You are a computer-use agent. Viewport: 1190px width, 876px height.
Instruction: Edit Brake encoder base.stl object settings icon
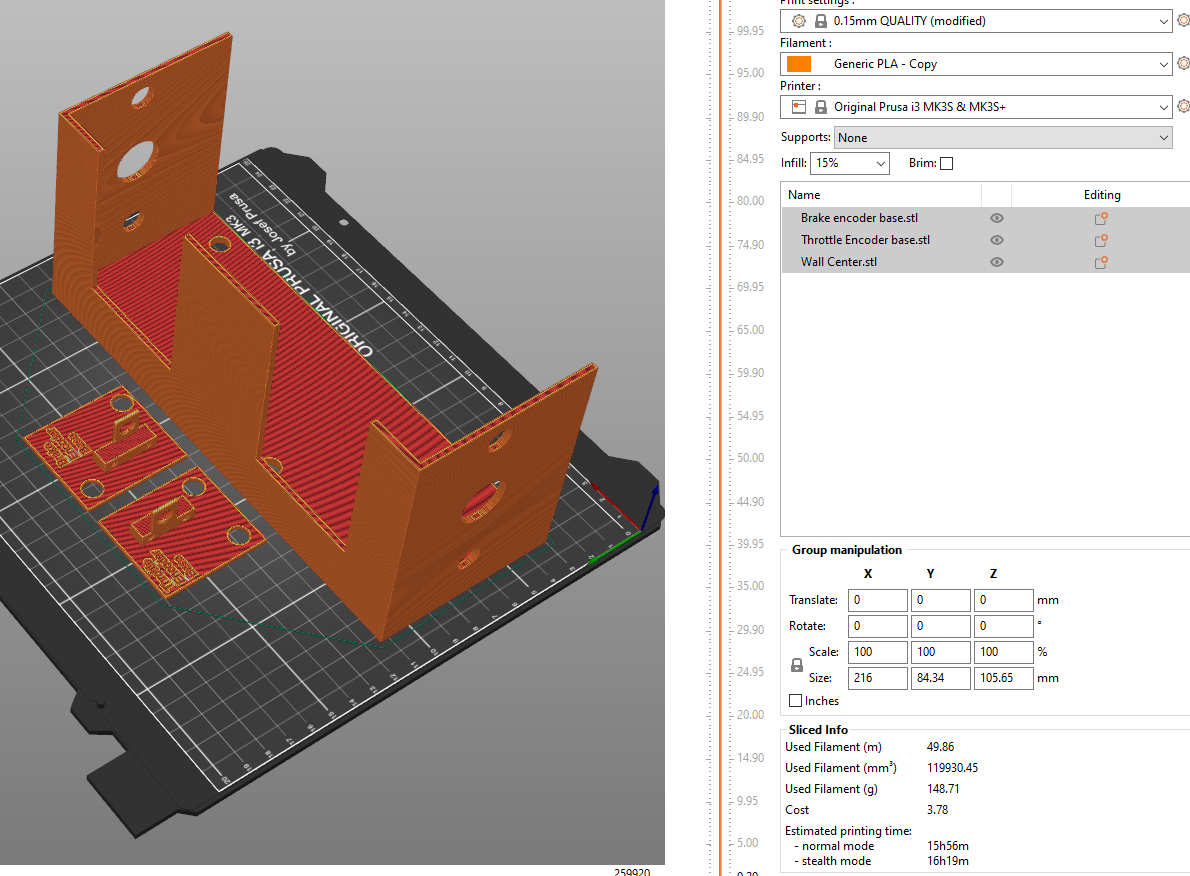1100,219
